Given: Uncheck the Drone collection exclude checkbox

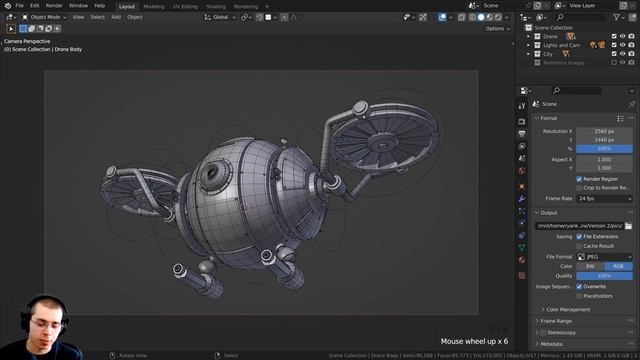Looking at the screenshot, I should point(614,36).
